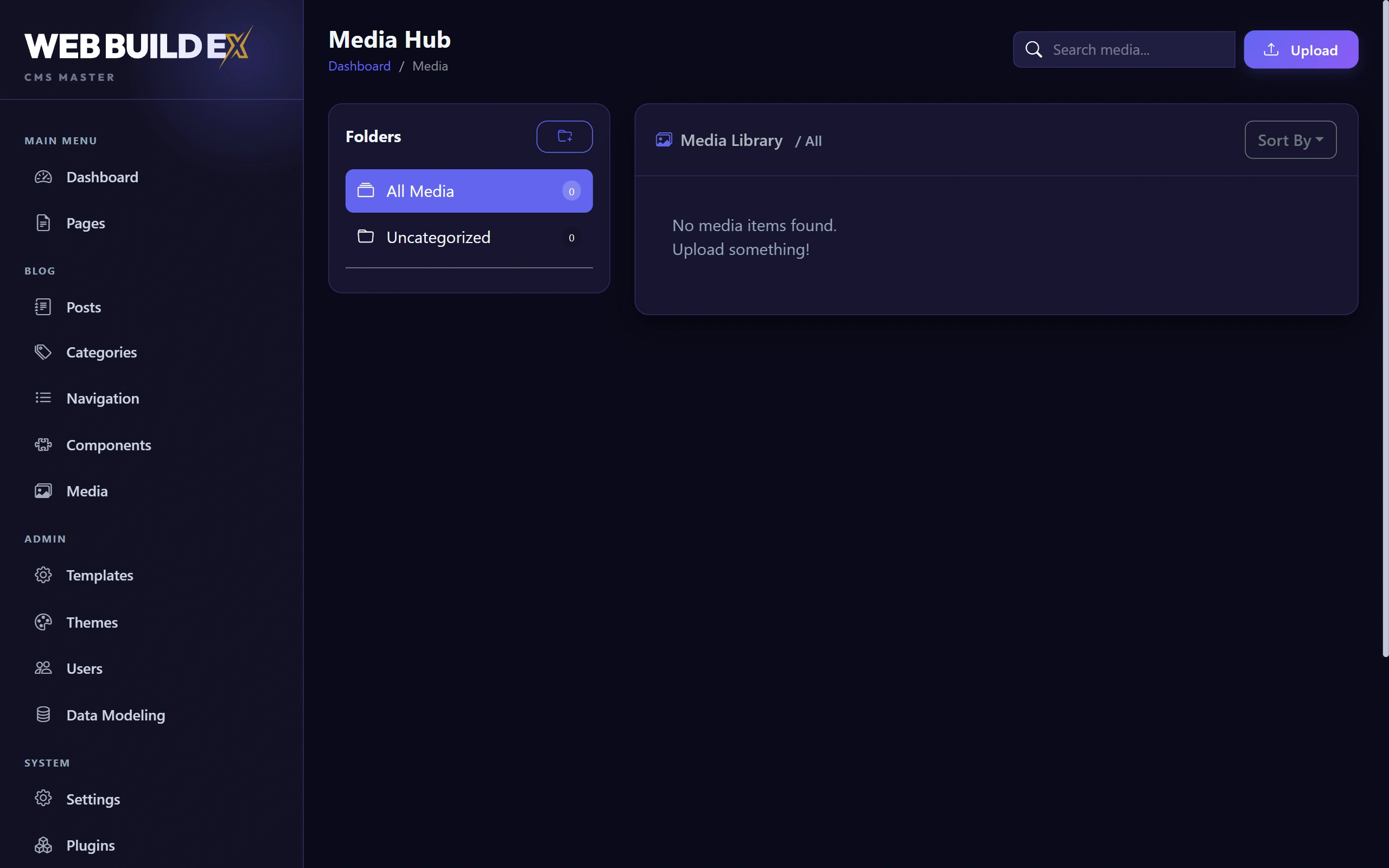Viewport: 1389px width, 868px height.
Task: Open Settings in System section
Action: 93,799
